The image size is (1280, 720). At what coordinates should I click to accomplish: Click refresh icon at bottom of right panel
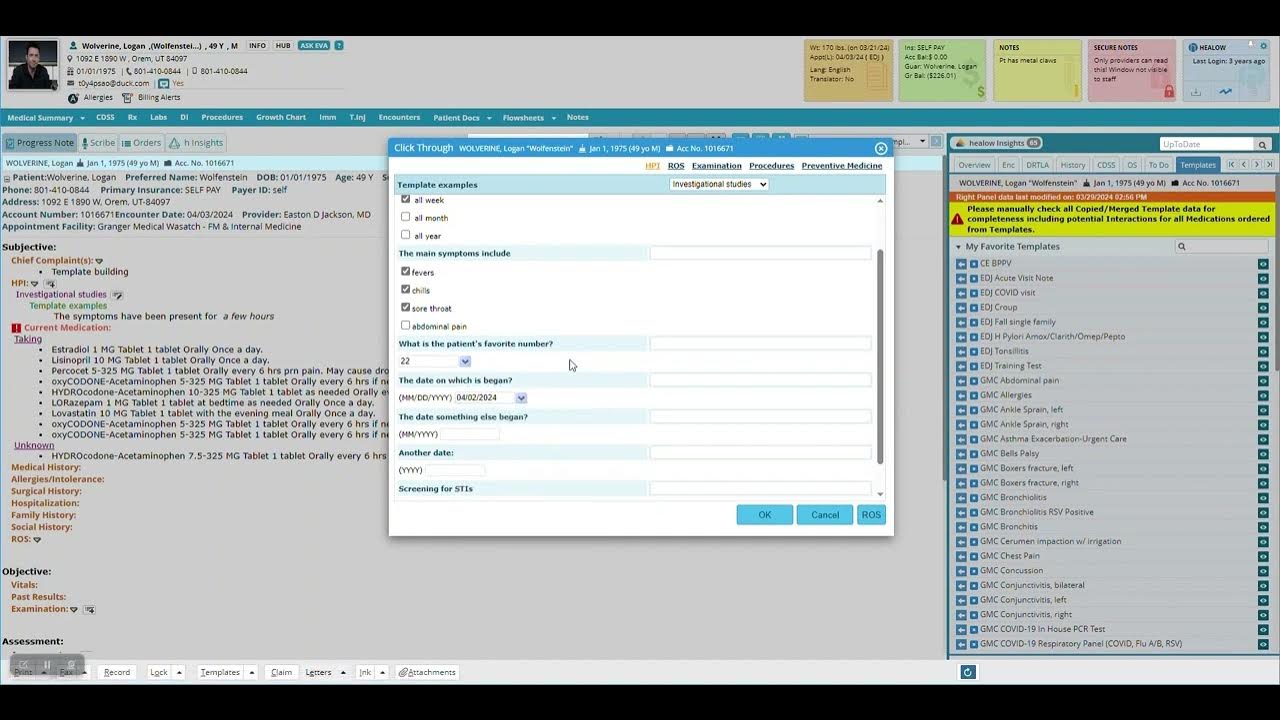967,672
